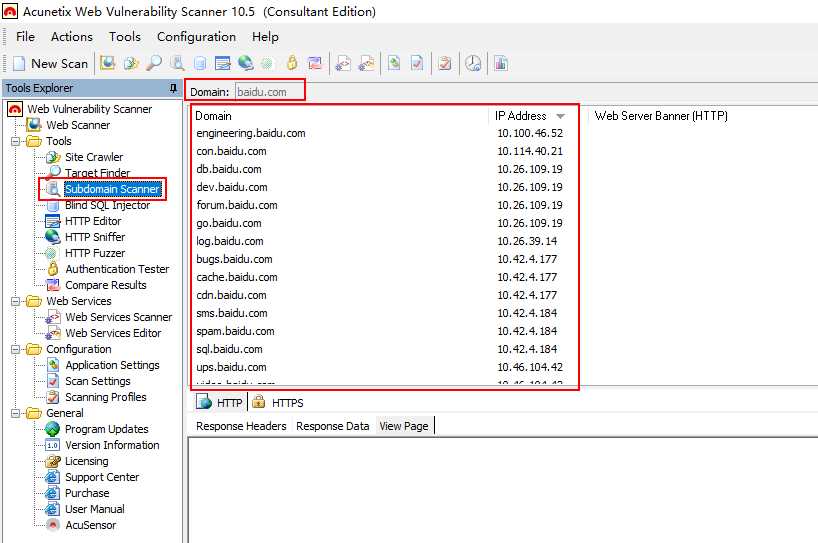Viewport: 818px width, 543px height.
Task: Open the Response Headers tab
Action: tap(241, 426)
